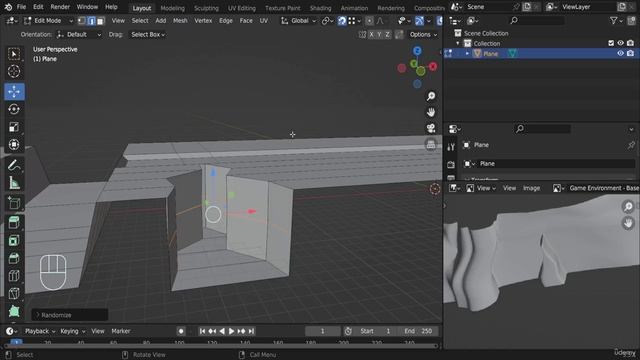
Task: Toggle auto keying record button
Action: click(x=181, y=331)
